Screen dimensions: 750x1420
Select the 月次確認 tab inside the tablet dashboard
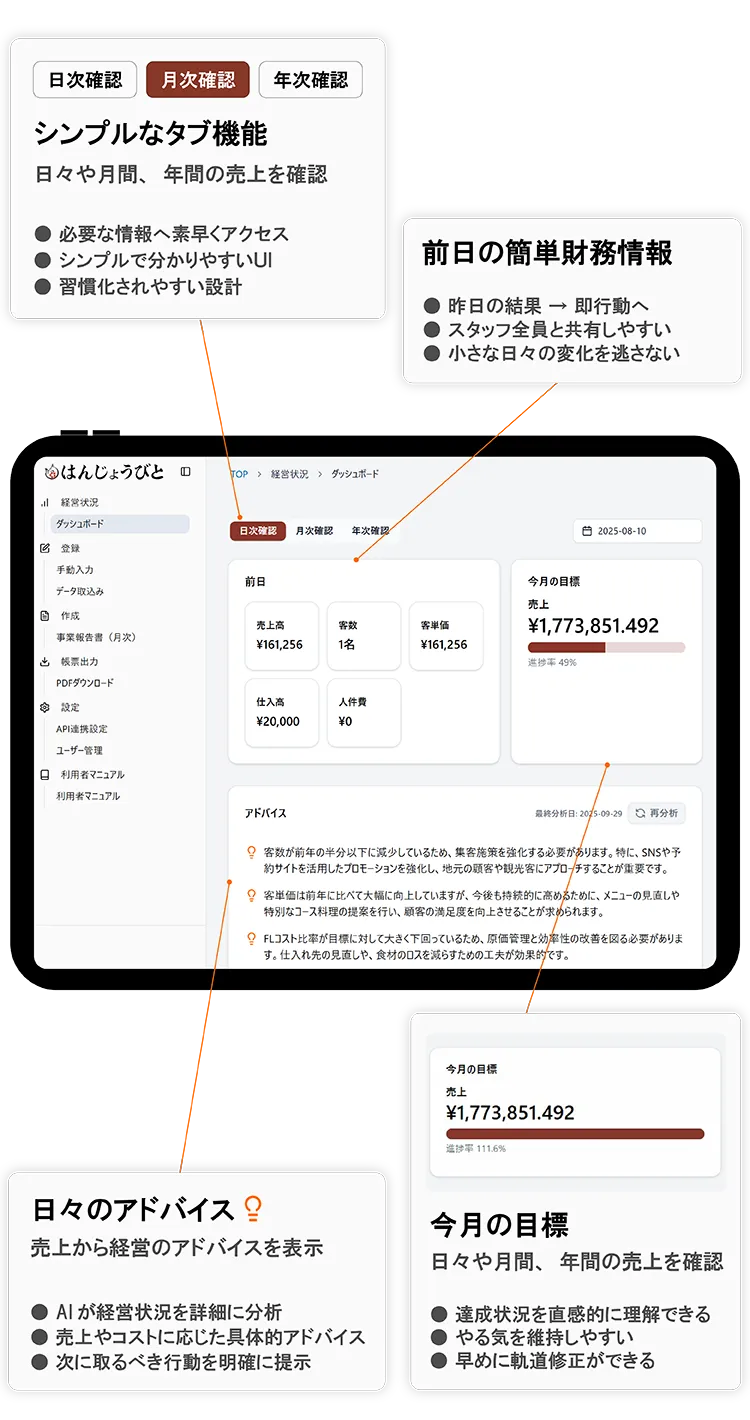(x=314, y=531)
